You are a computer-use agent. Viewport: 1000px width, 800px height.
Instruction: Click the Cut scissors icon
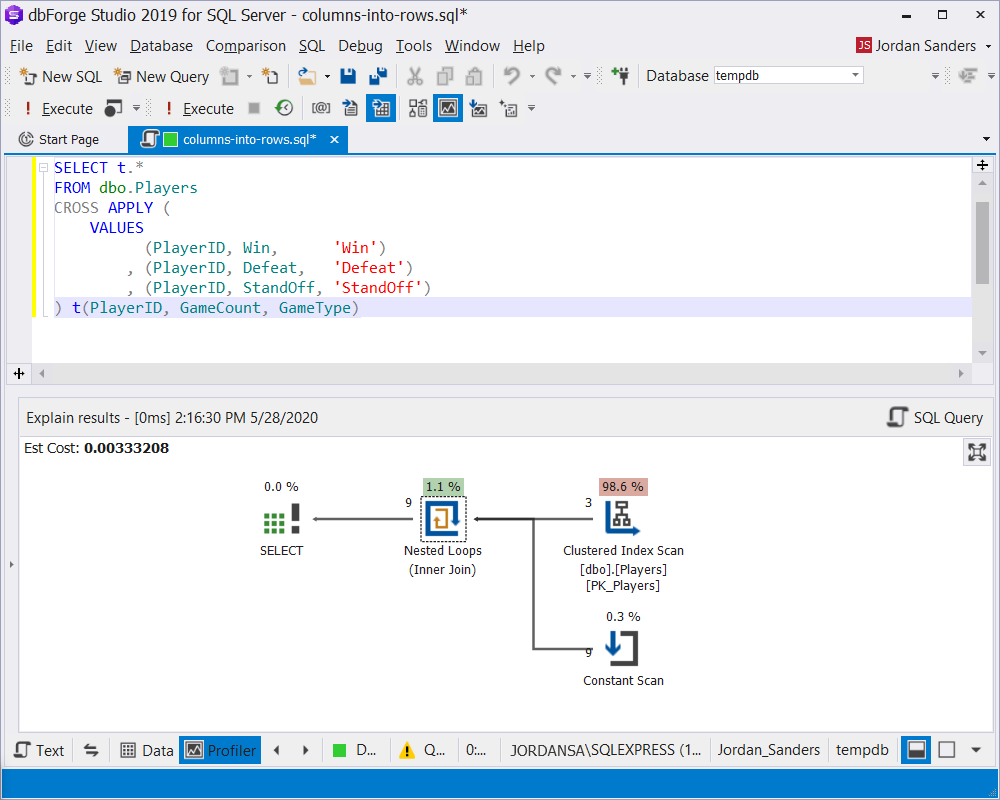click(415, 76)
